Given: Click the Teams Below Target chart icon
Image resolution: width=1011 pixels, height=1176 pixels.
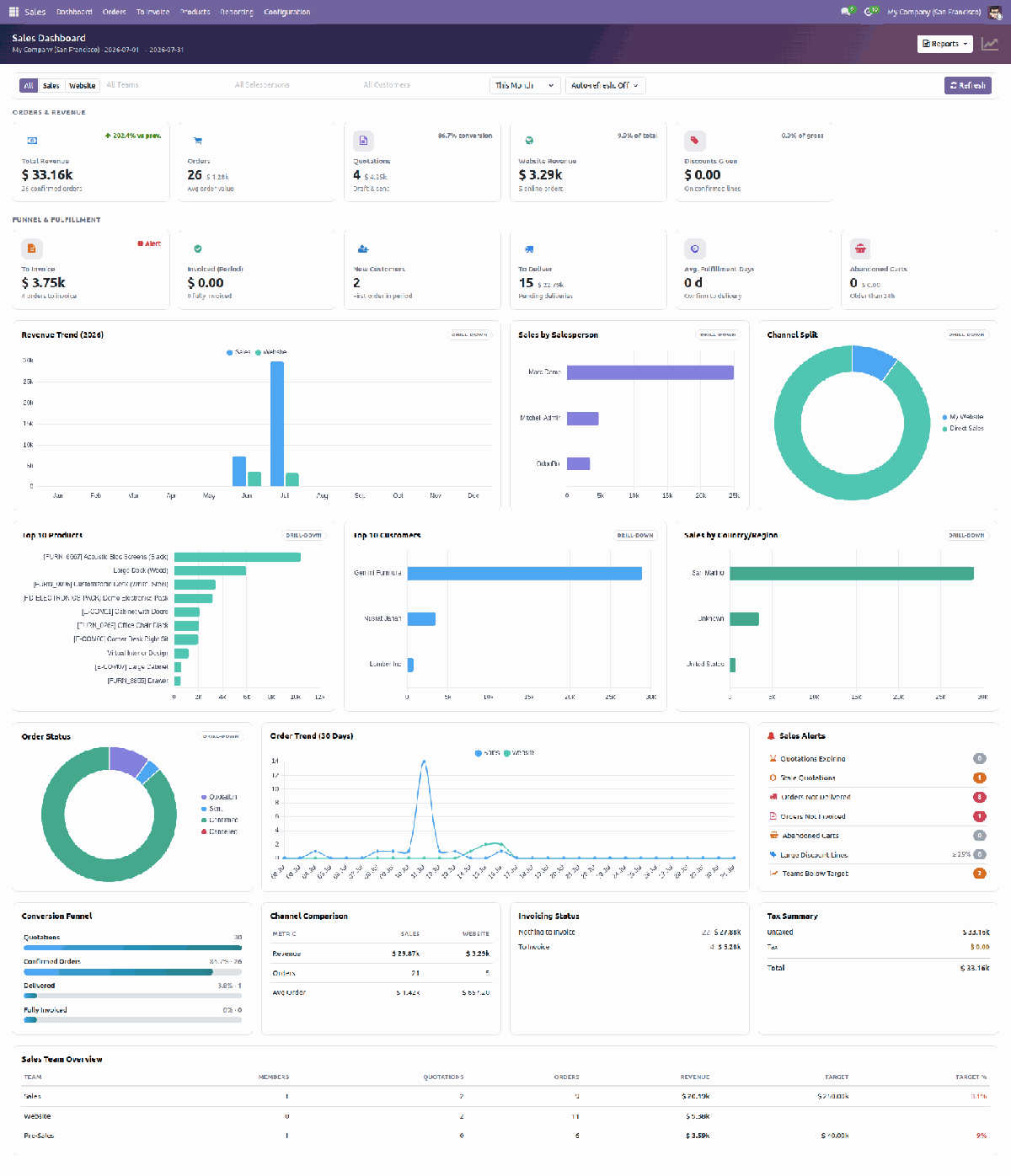Looking at the screenshot, I should (773, 874).
